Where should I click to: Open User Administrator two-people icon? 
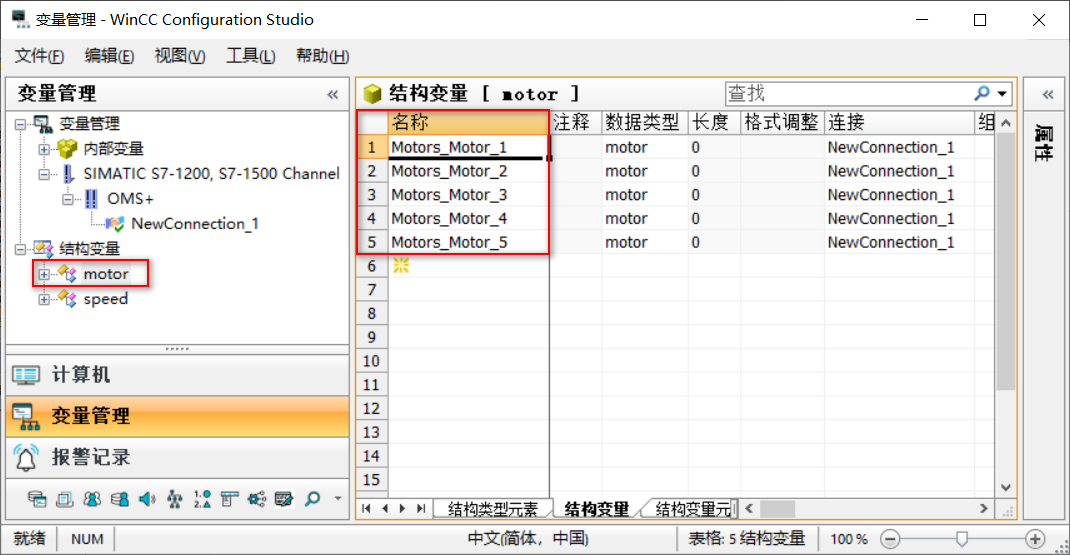(92, 498)
